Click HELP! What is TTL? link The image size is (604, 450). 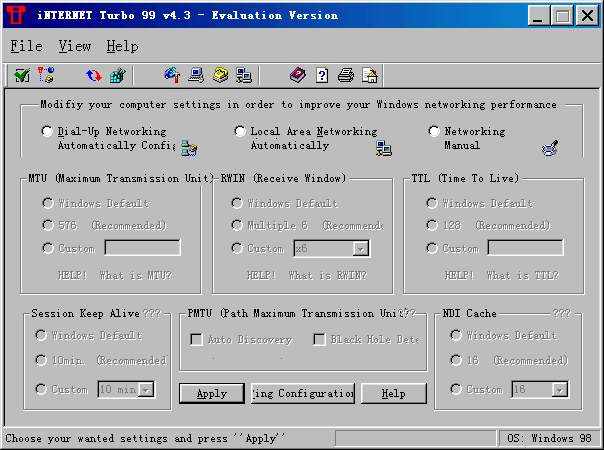point(501,275)
